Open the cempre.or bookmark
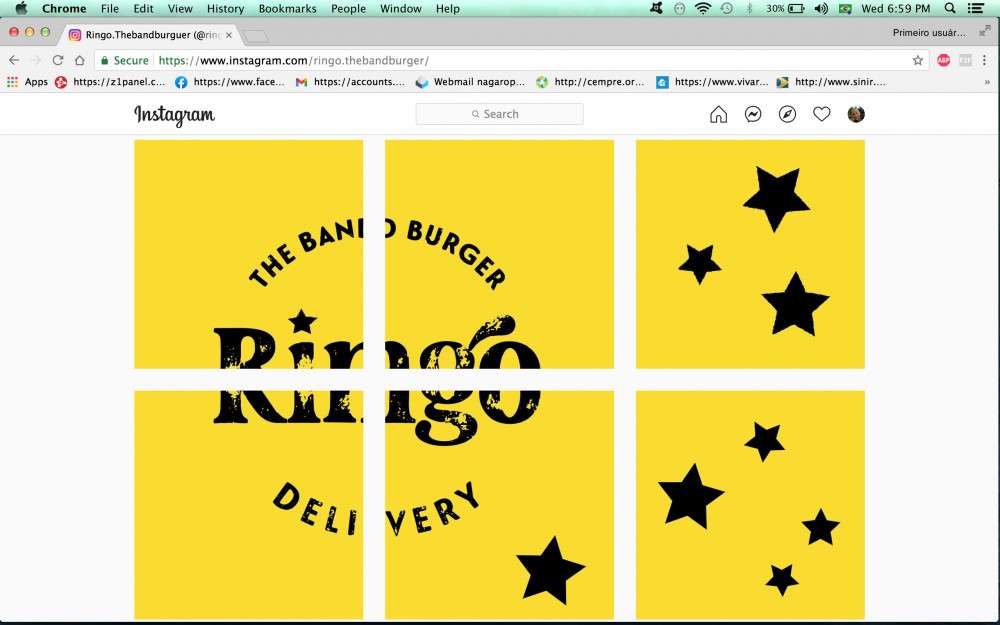1000x625 pixels. tap(590, 82)
